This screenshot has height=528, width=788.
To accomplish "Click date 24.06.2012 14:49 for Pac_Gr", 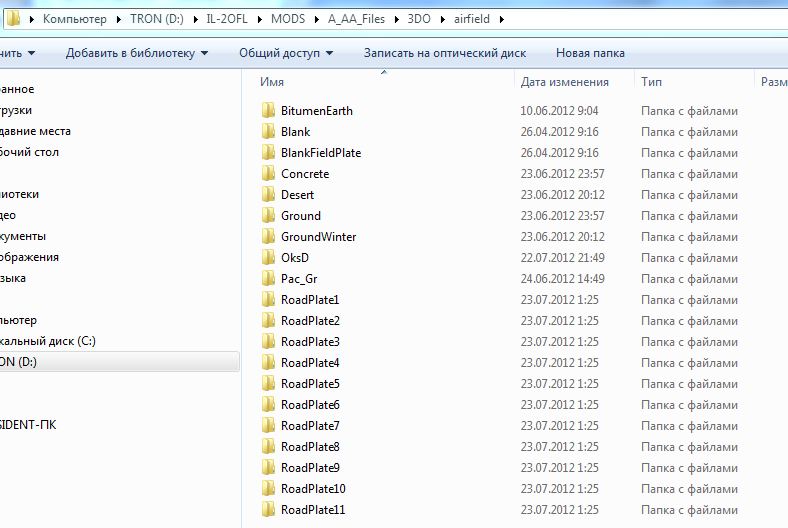I will click(x=562, y=278).
